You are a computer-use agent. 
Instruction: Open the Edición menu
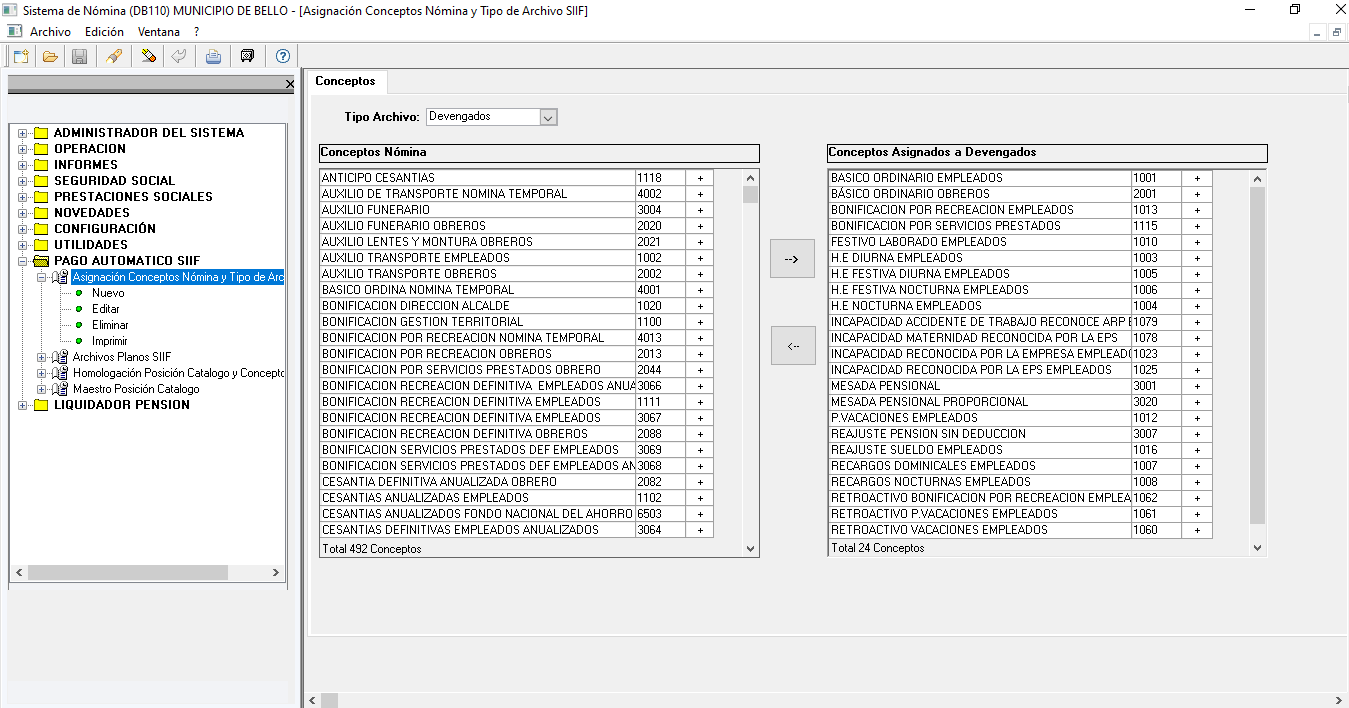(104, 32)
